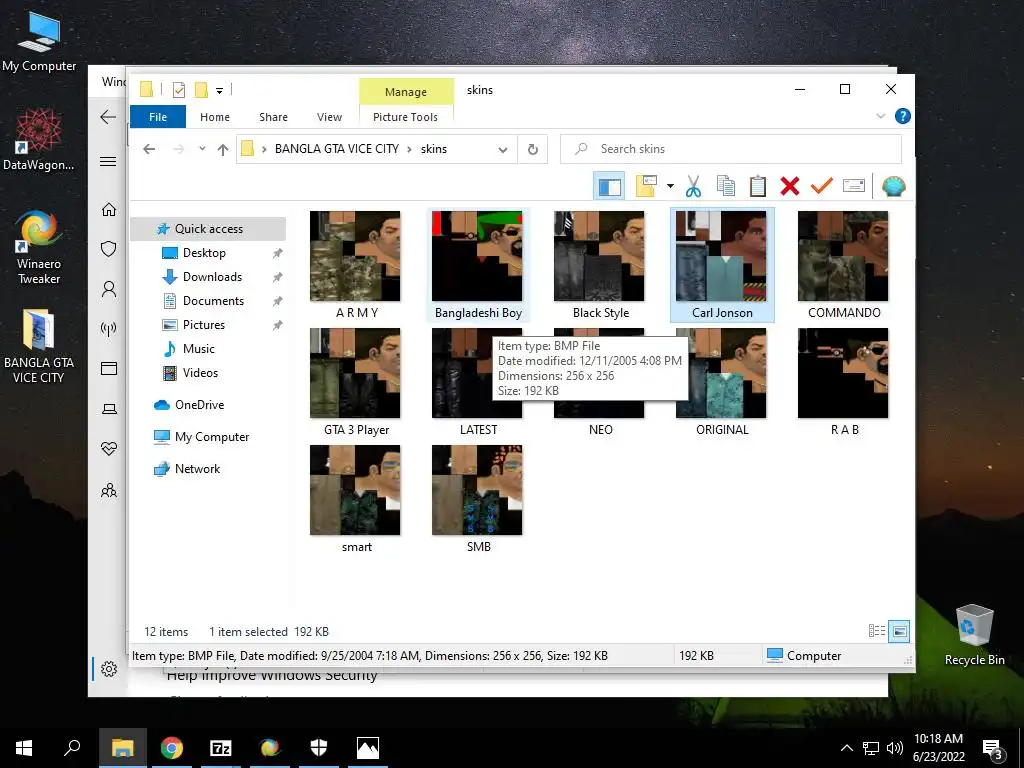The height and width of the screenshot is (768, 1024).
Task: Open 7-Zip from the taskbar
Action: pyautogui.click(x=221, y=748)
